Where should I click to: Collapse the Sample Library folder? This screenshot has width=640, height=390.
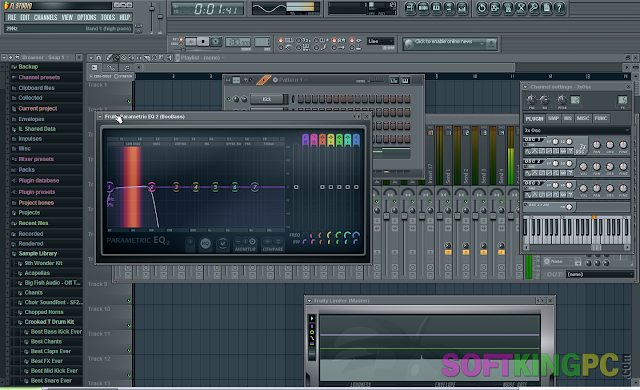(x=38, y=253)
